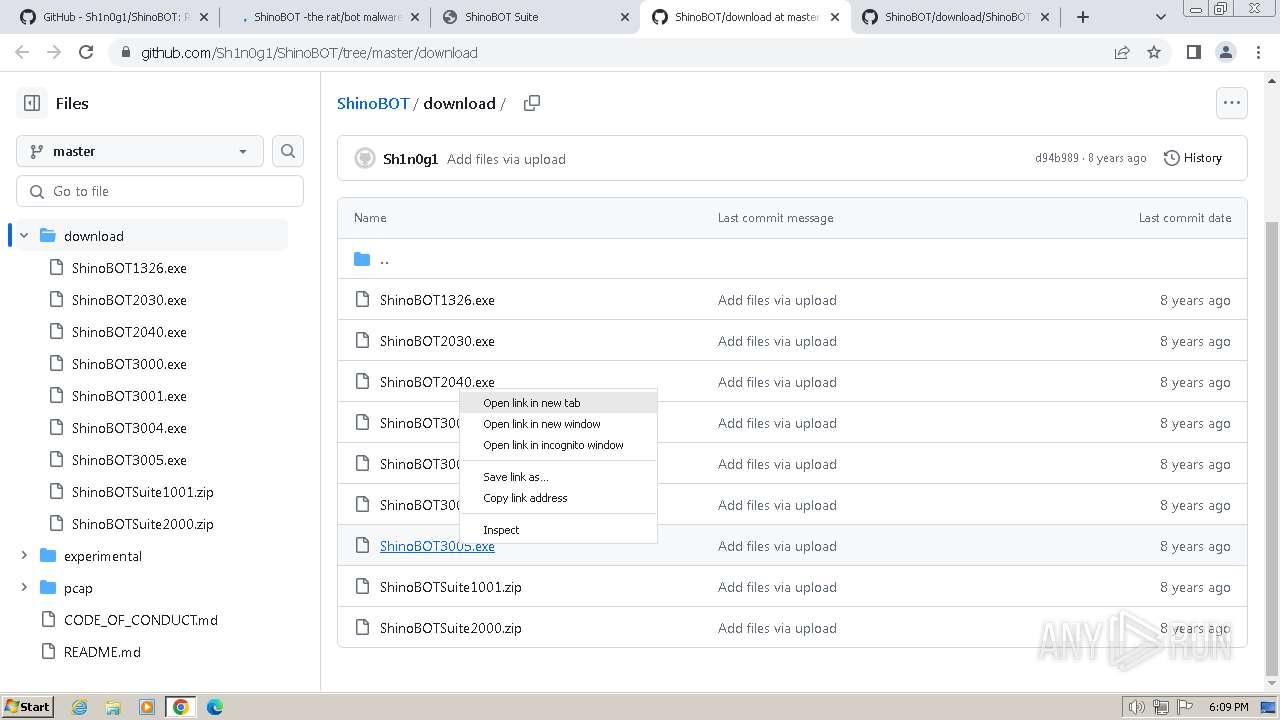Click the experimental folder icon in sidebar
Screen dimensions: 1280x720
click(x=48, y=556)
